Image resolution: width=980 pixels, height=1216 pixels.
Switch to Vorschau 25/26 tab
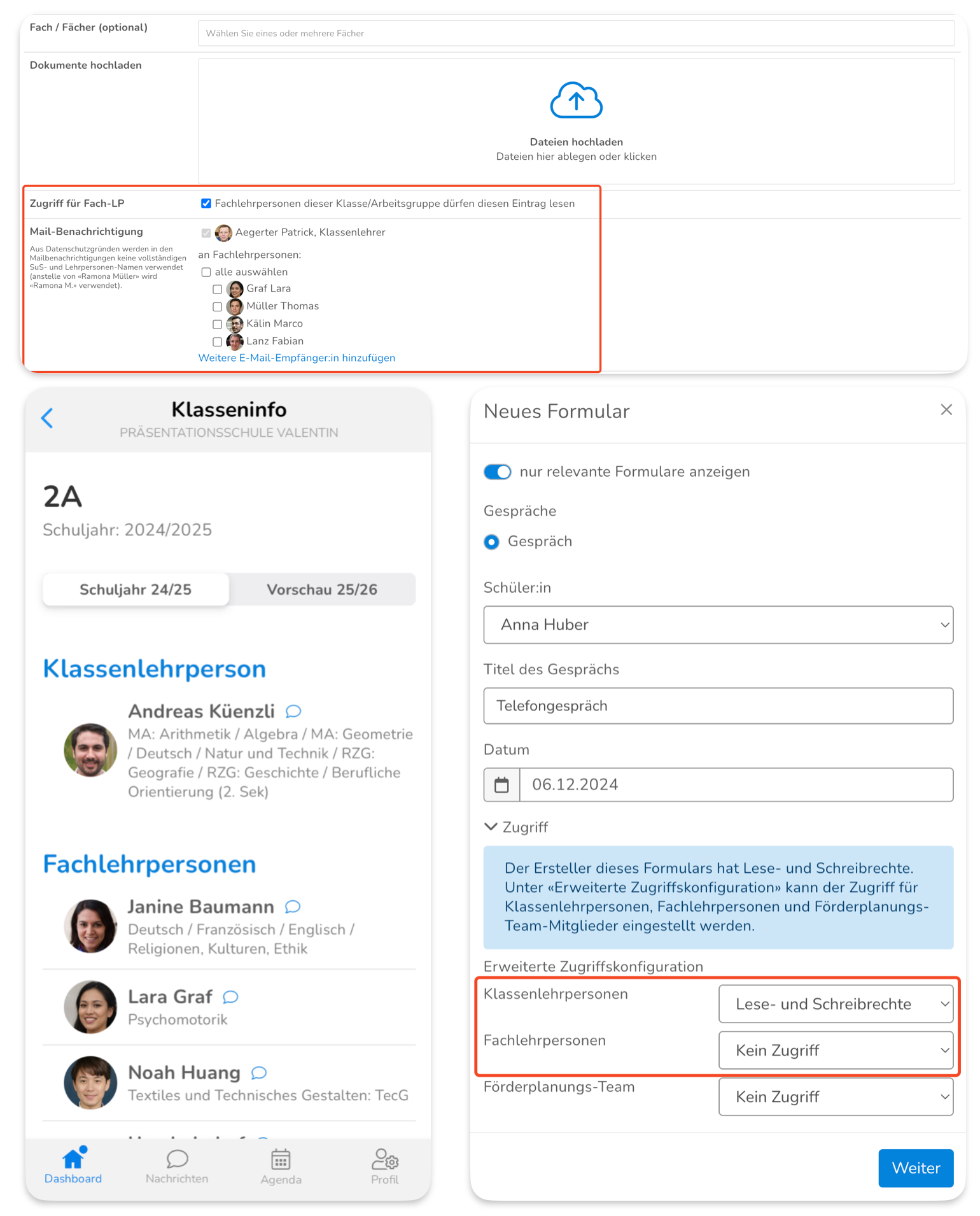click(322, 590)
